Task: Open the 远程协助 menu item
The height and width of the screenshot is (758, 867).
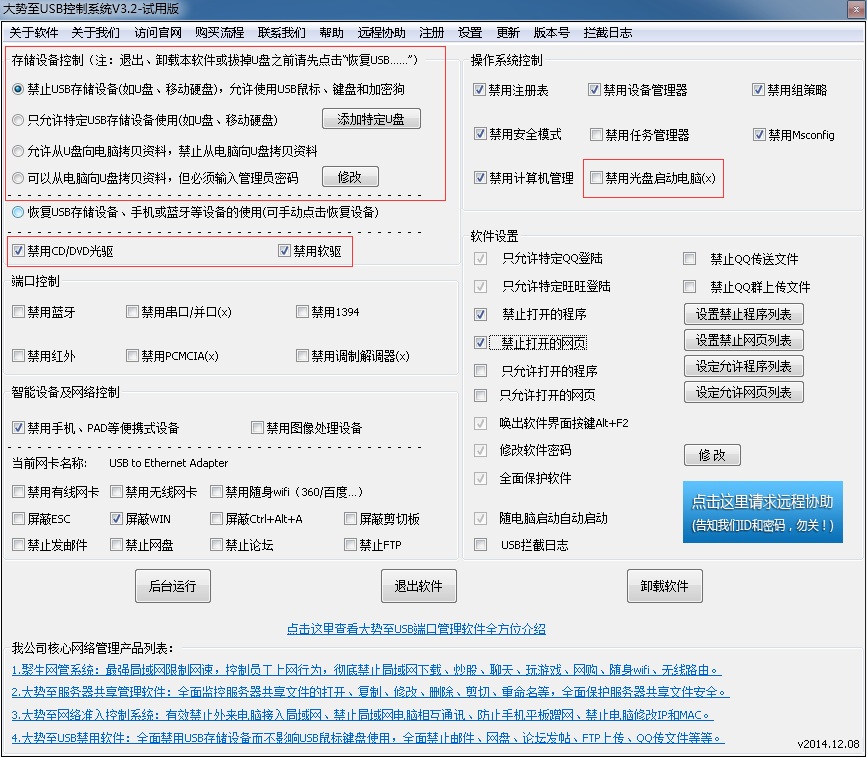Action: (380, 32)
